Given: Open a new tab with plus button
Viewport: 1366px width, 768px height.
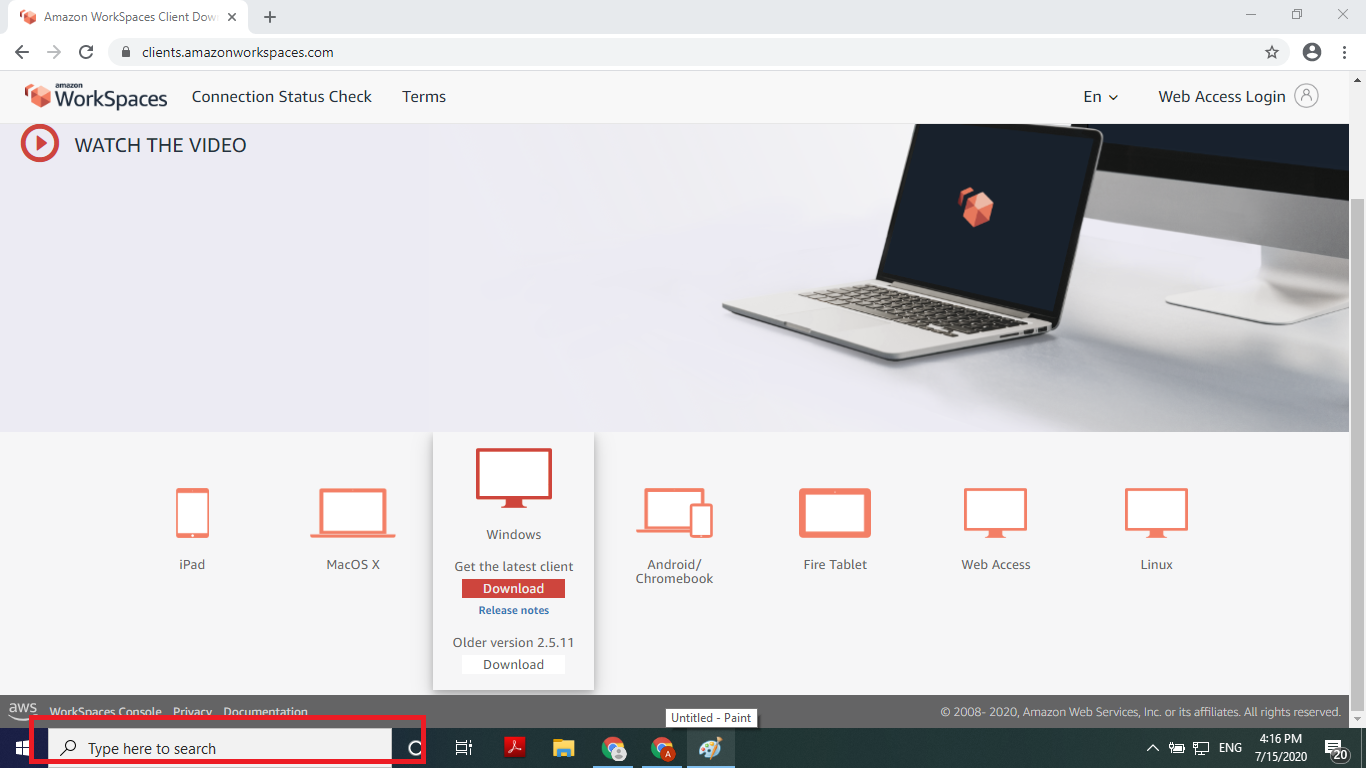Looking at the screenshot, I should [x=270, y=17].
